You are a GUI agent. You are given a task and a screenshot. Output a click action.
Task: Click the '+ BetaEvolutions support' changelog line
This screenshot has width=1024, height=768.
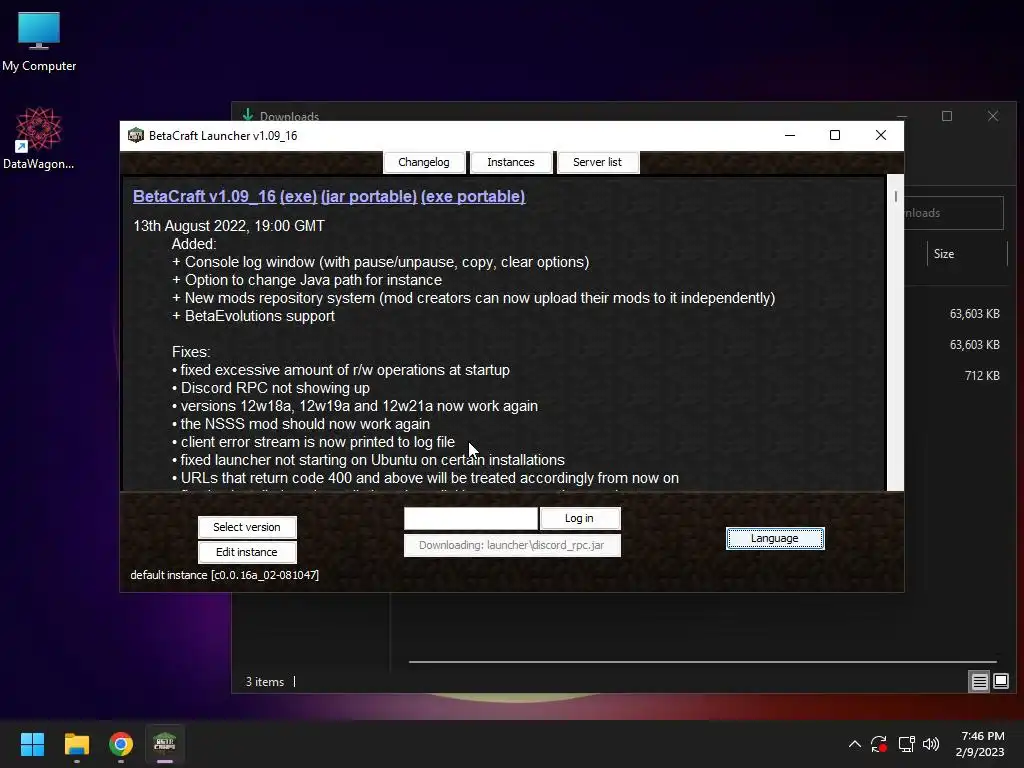253,316
